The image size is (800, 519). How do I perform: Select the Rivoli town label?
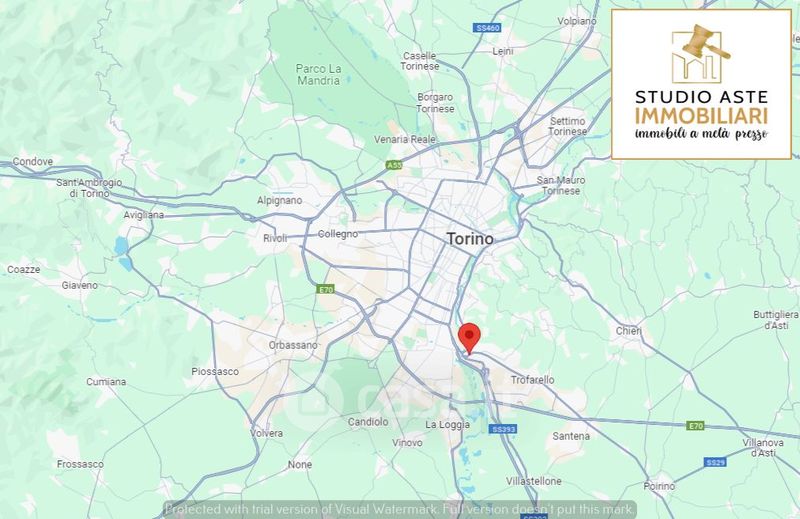[x=275, y=238]
